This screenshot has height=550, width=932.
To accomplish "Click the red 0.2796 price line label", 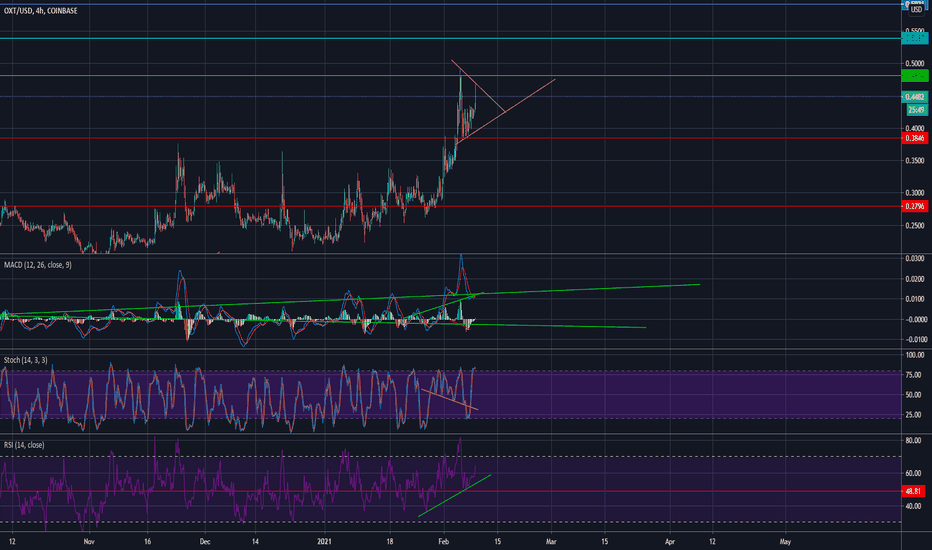I will 914,206.
